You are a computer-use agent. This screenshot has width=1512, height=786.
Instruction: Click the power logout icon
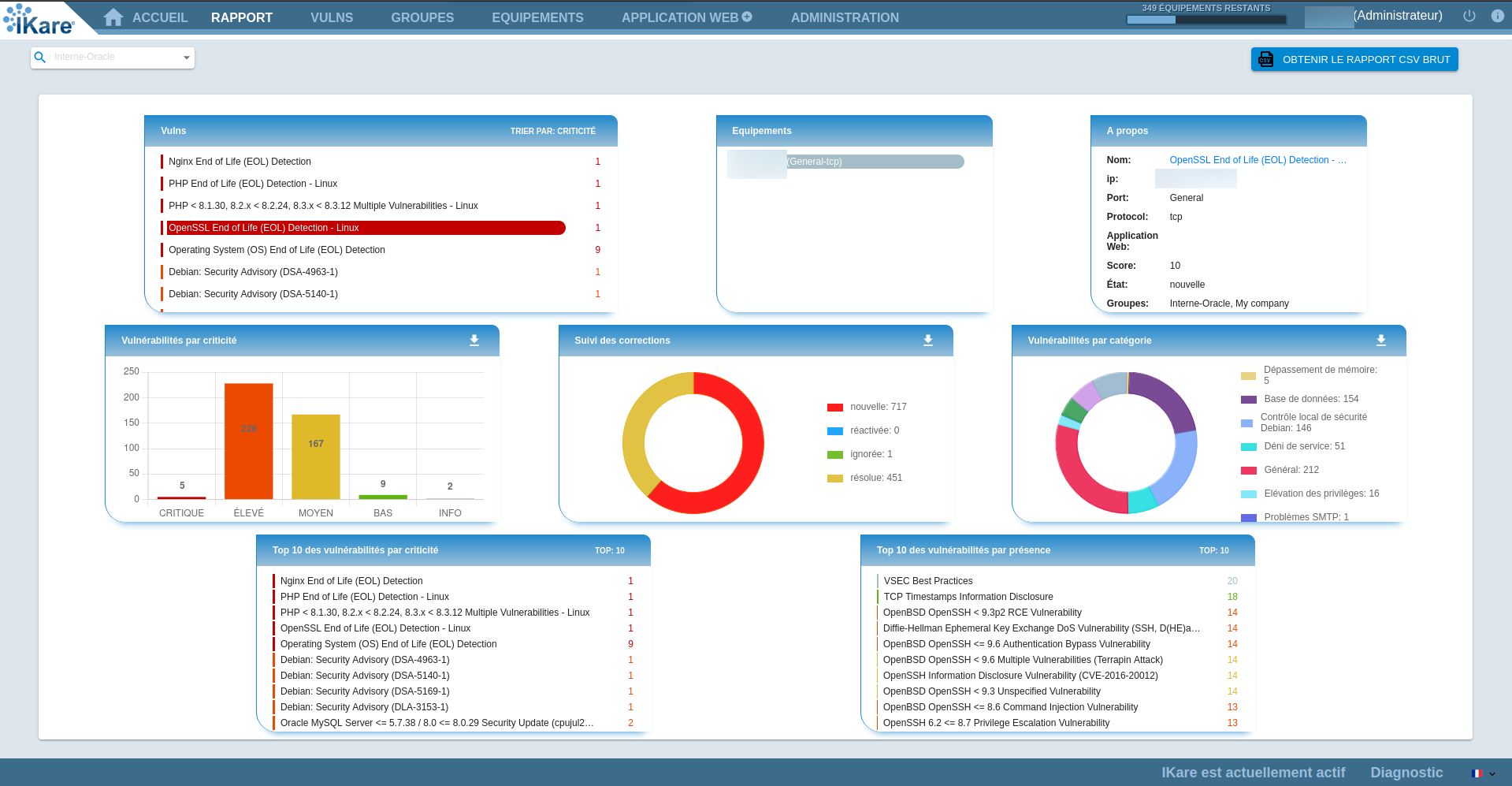(x=1469, y=16)
